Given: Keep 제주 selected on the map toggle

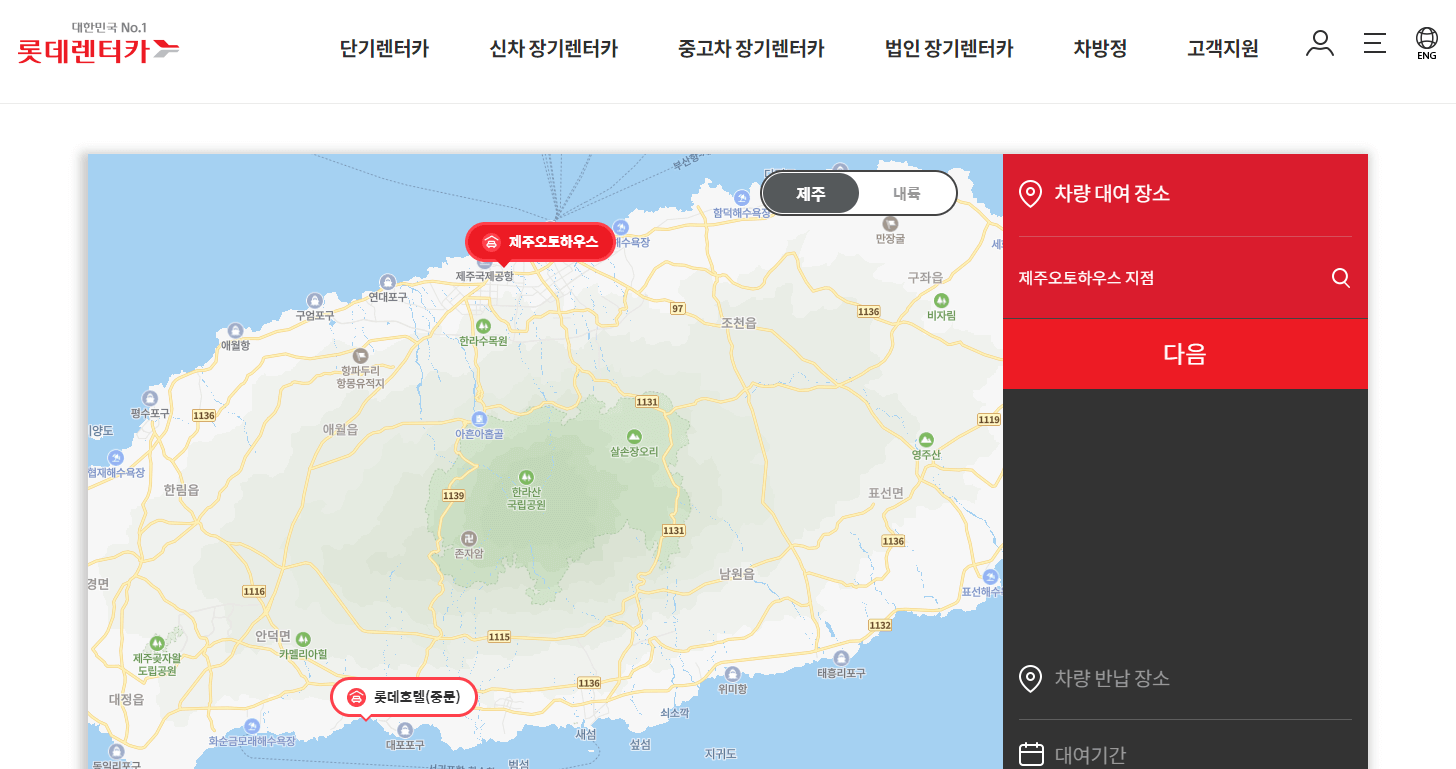Looking at the screenshot, I should [810, 193].
